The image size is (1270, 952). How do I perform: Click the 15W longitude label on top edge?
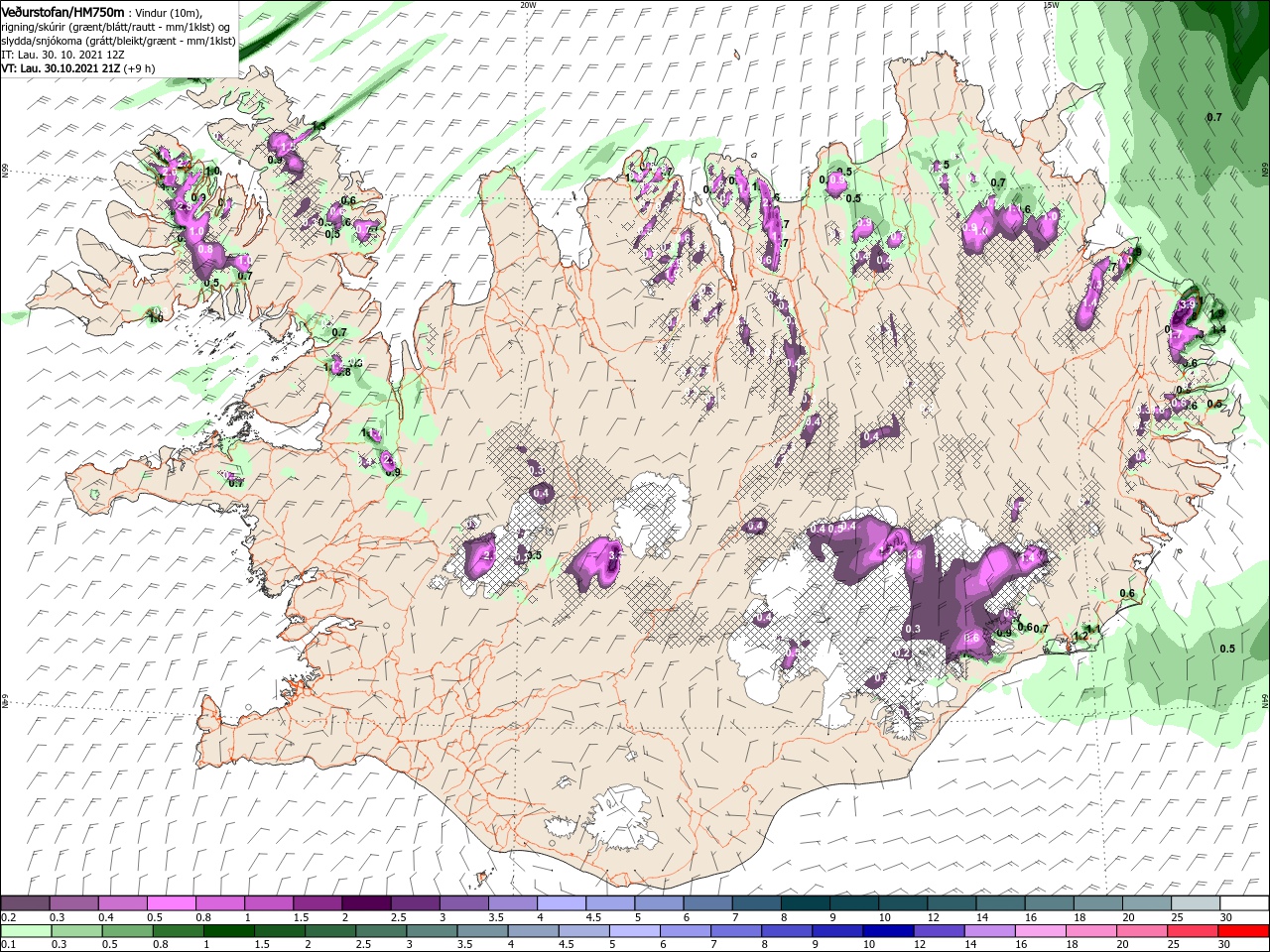(x=1051, y=4)
